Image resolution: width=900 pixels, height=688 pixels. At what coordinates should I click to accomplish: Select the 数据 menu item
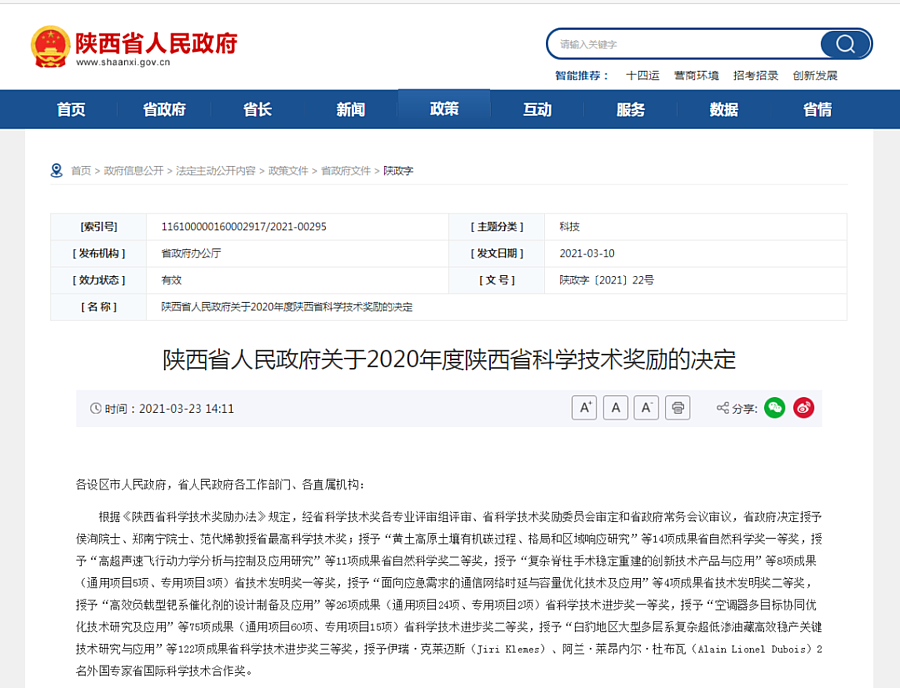[722, 109]
